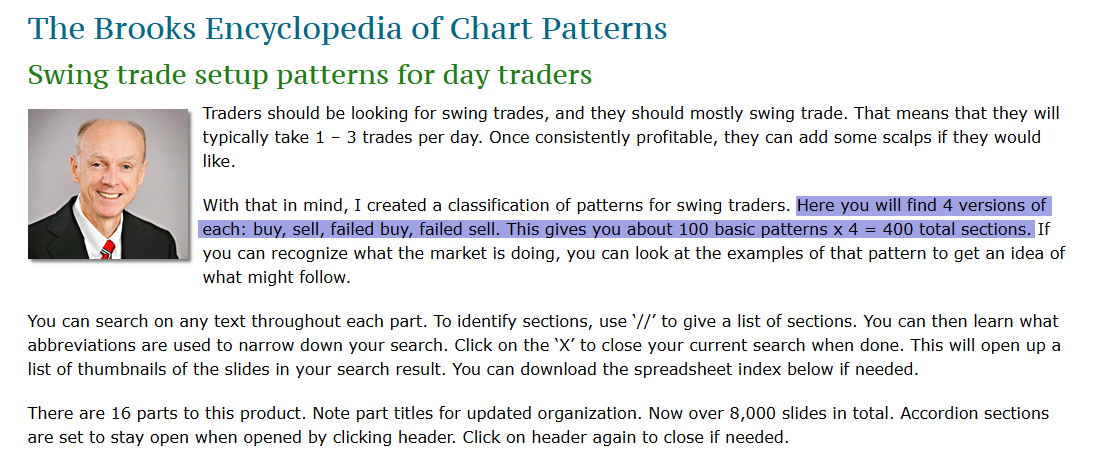Click the phrase "what might follow"

(x=276, y=277)
